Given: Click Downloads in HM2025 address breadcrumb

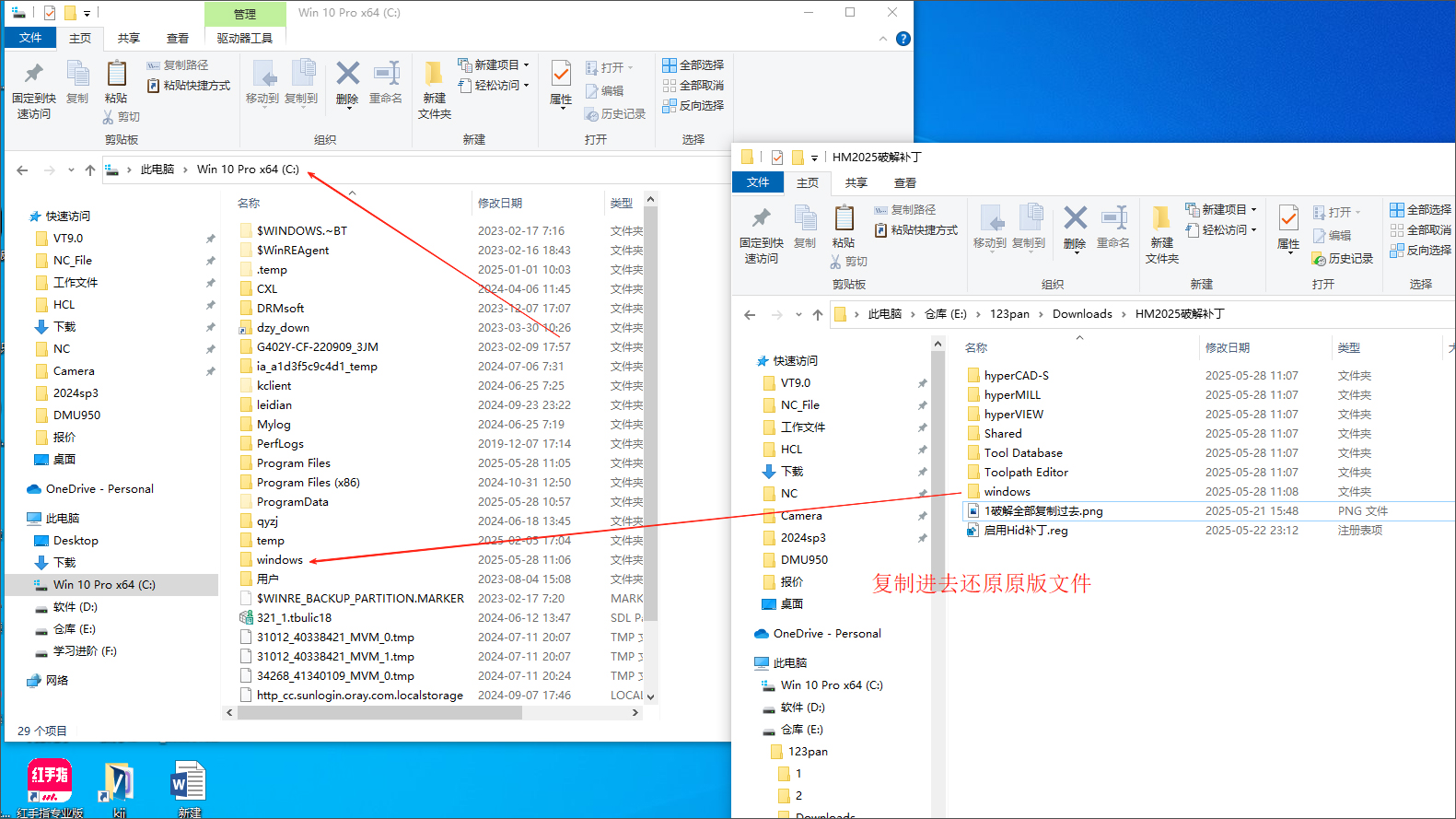Looking at the screenshot, I should [1082, 314].
